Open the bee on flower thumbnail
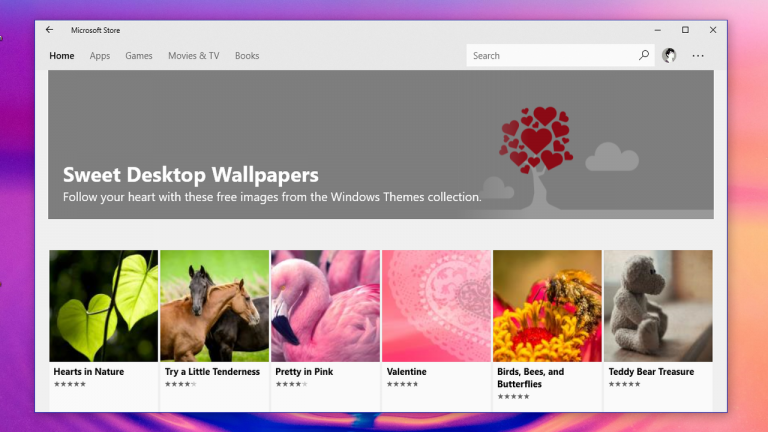This screenshot has height=432, width=768. point(547,306)
